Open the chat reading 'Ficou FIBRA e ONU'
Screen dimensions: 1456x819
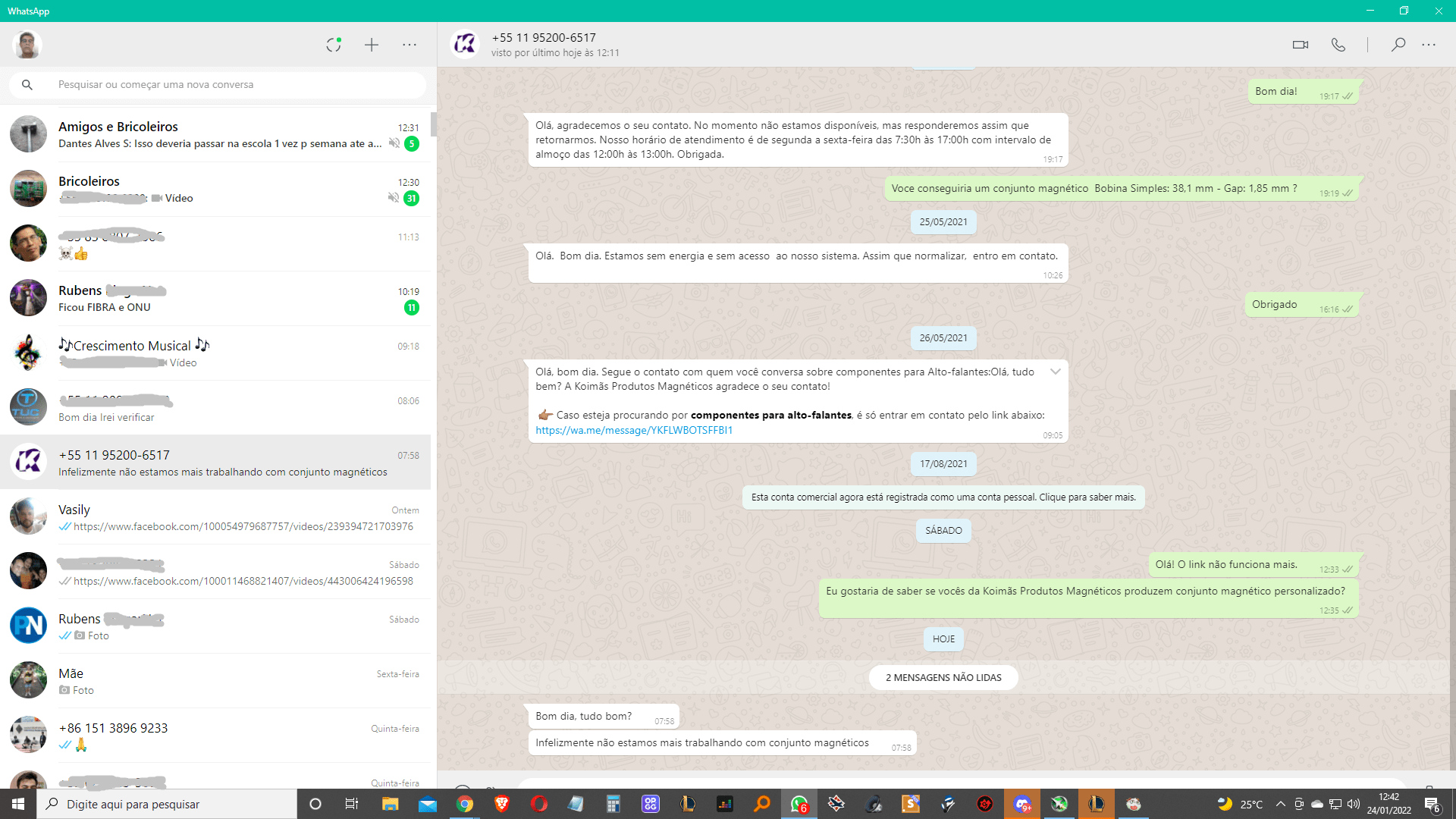(x=215, y=299)
